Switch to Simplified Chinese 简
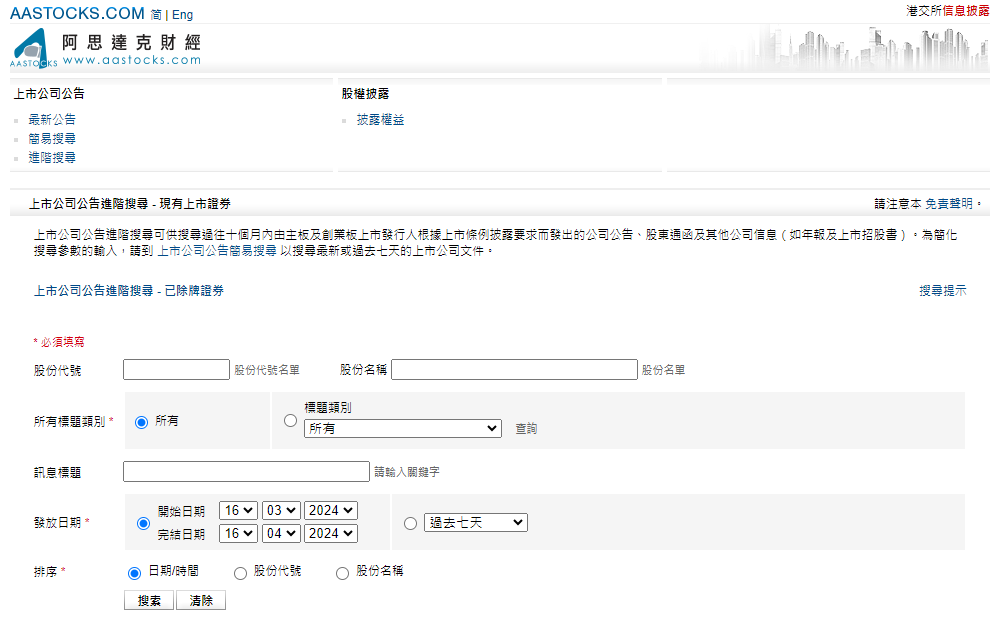The width and height of the screenshot is (1000, 630). pyautogui.click(x=156, y=15)
